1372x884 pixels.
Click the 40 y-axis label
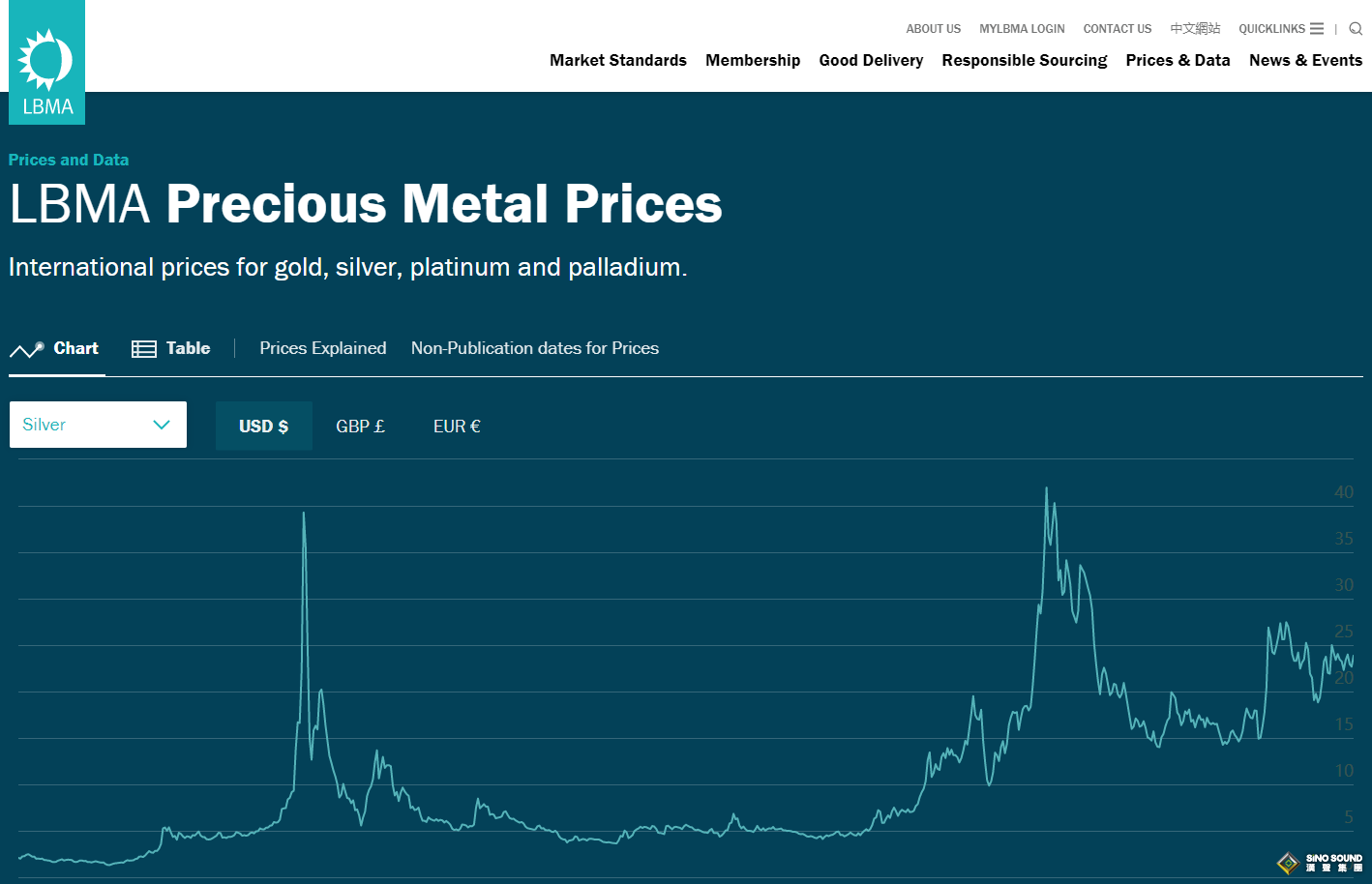click(1344, 492)
